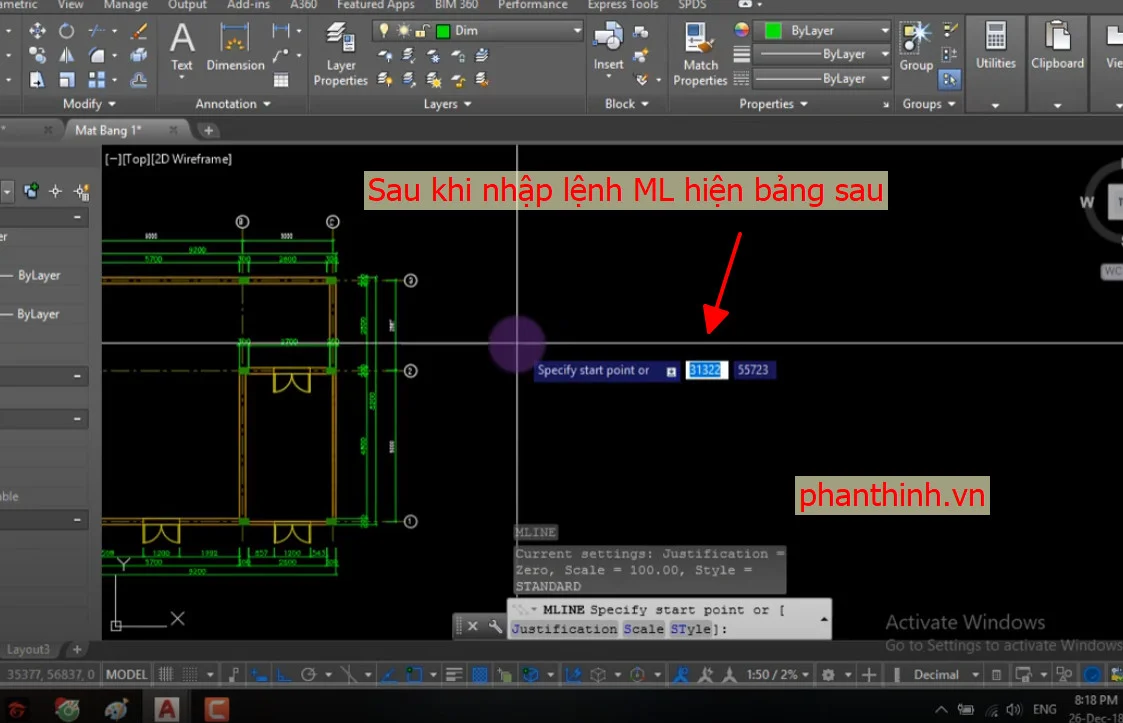Toggle the layer on/off light bulb icon

(x=385, y=31)
